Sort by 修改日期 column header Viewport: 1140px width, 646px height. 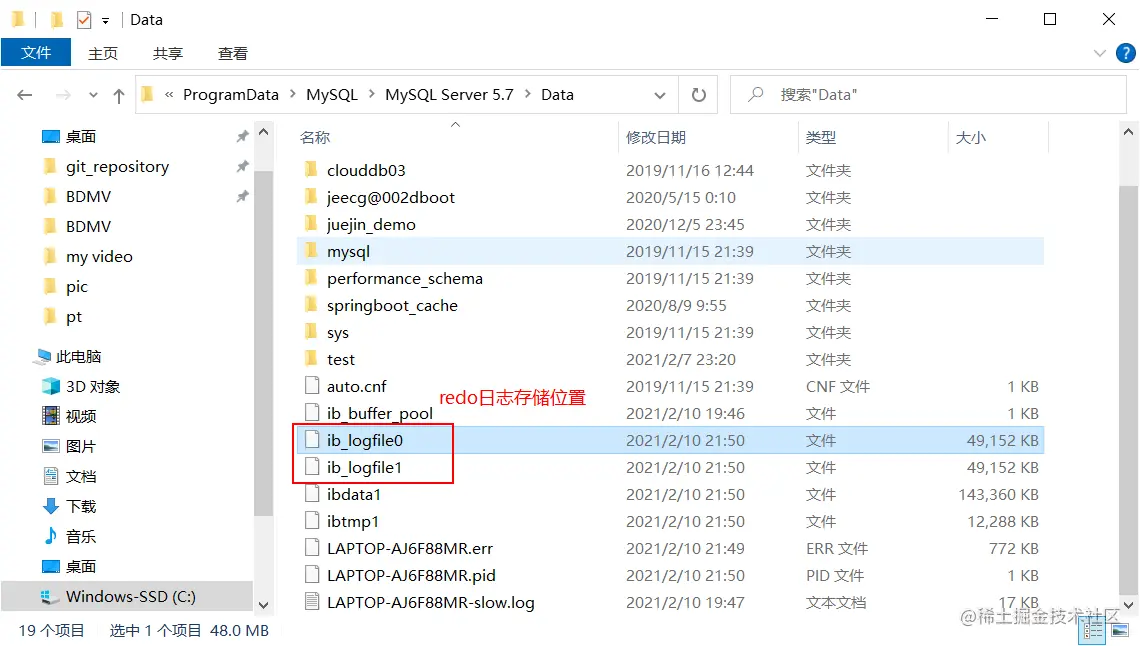point(656,137)
